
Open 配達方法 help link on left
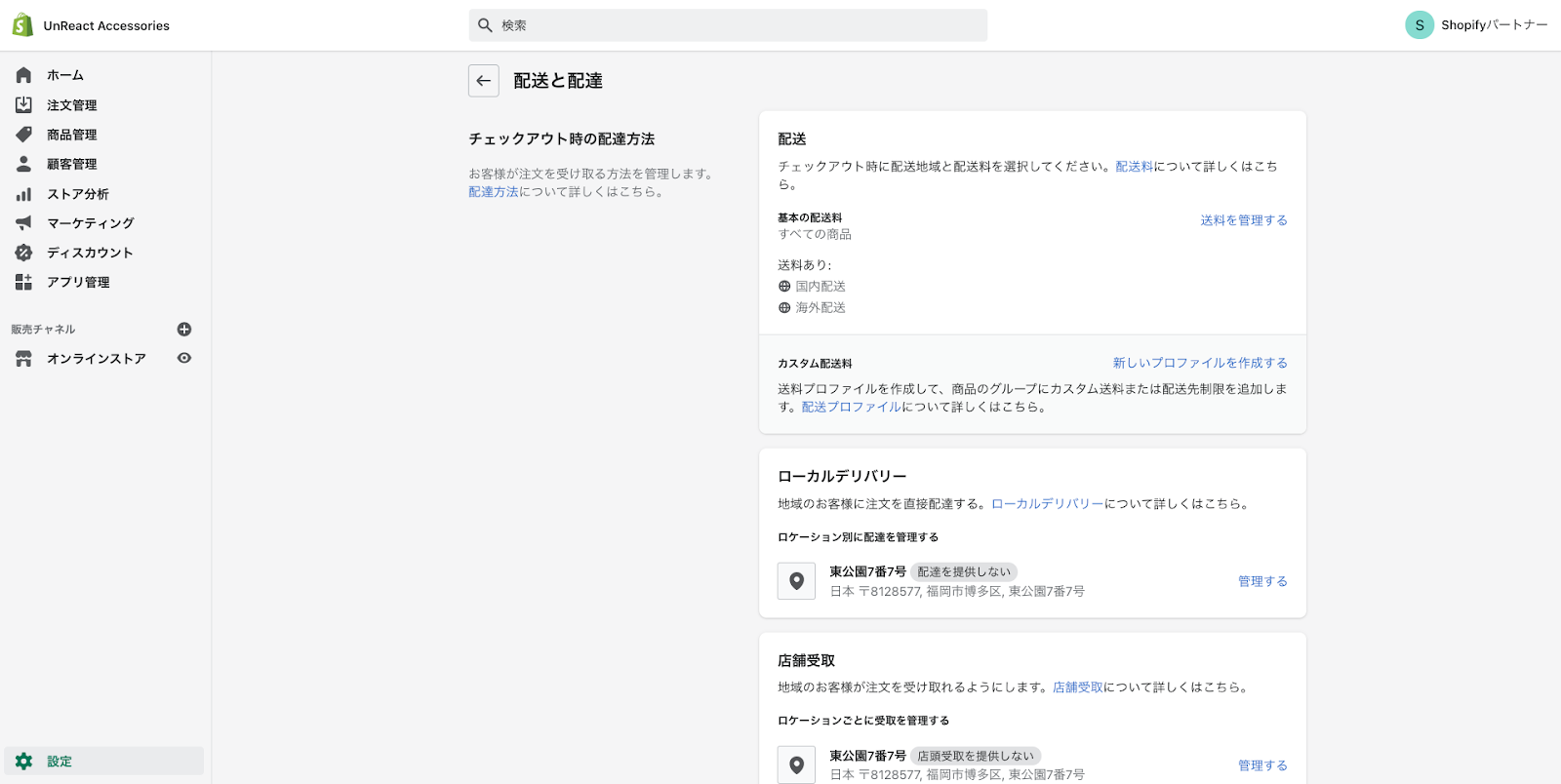[x=494, y=192]
